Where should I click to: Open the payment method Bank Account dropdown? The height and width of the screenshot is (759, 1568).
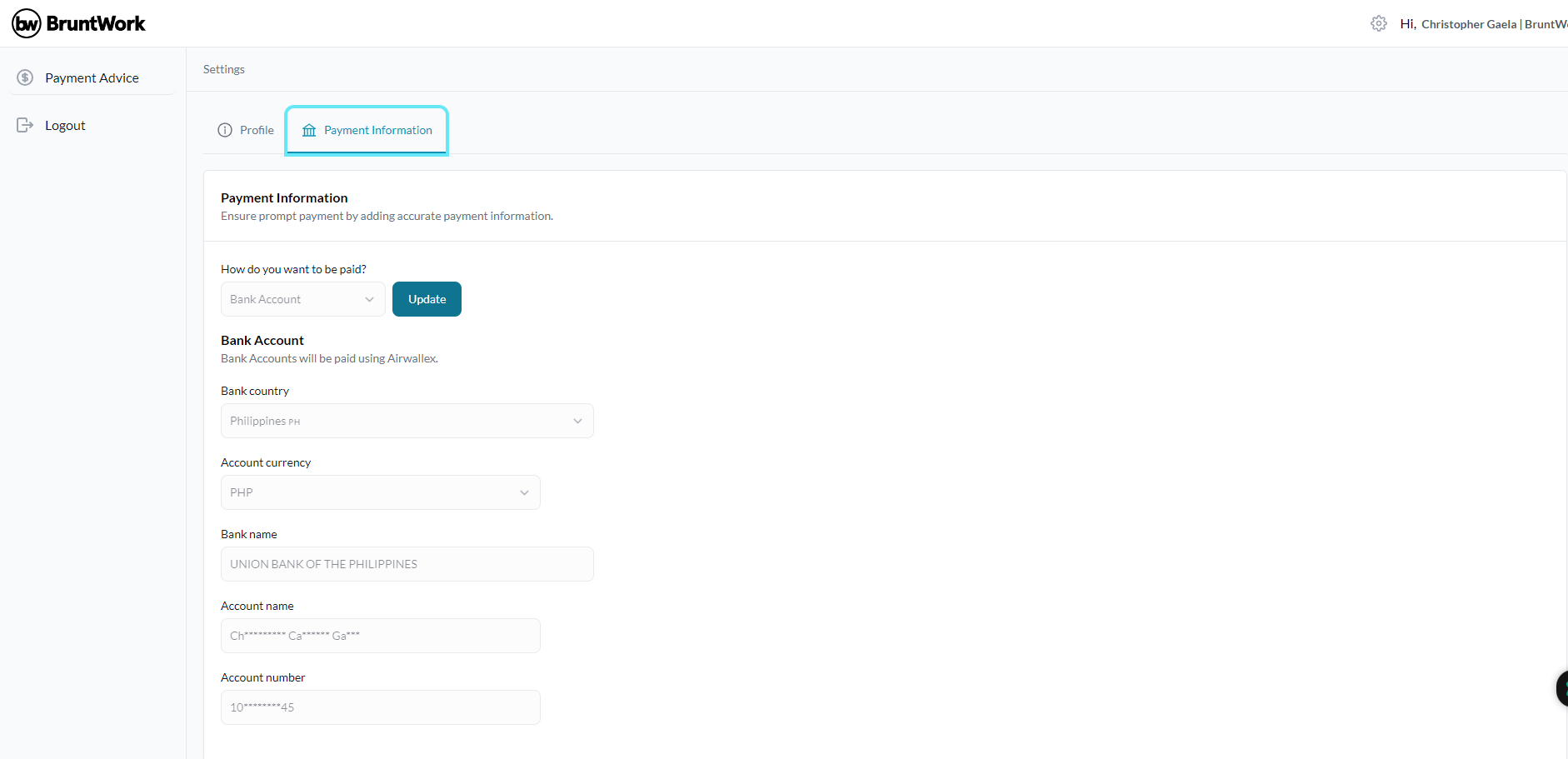(x=302, y=299)
